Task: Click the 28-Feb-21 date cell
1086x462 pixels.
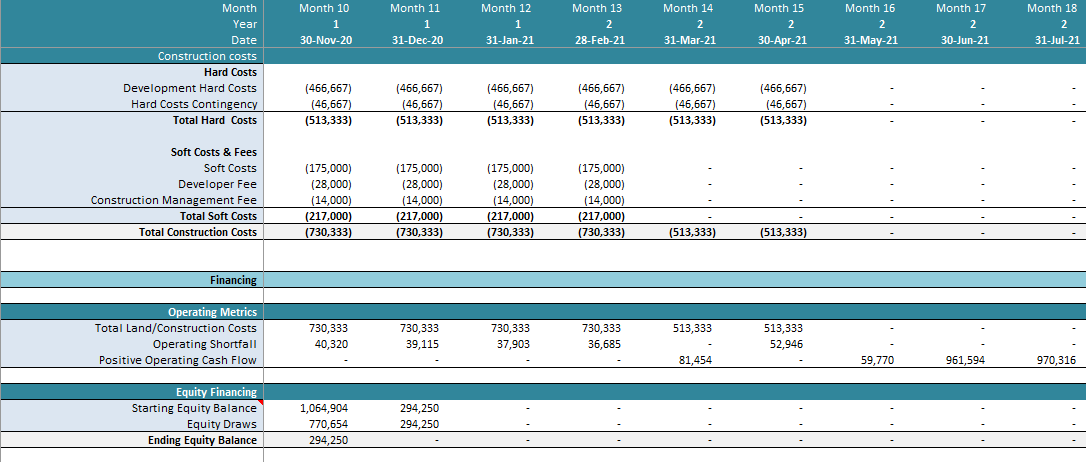Action: click(601, 40)
